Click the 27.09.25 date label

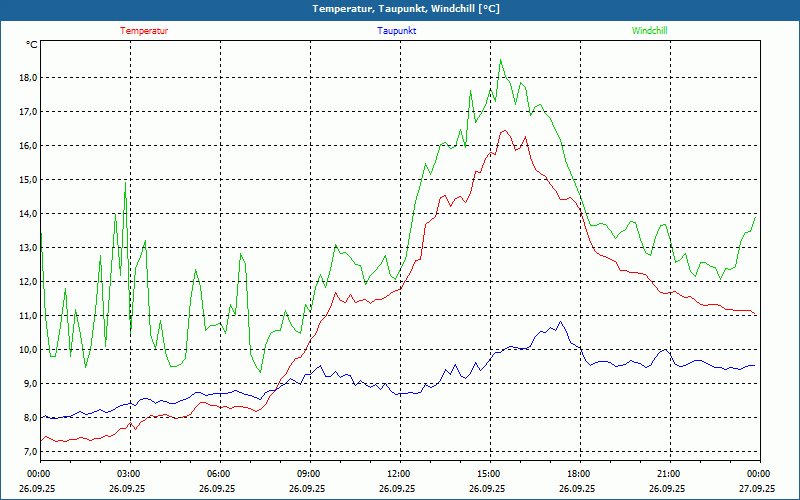[x=757, y=489]
